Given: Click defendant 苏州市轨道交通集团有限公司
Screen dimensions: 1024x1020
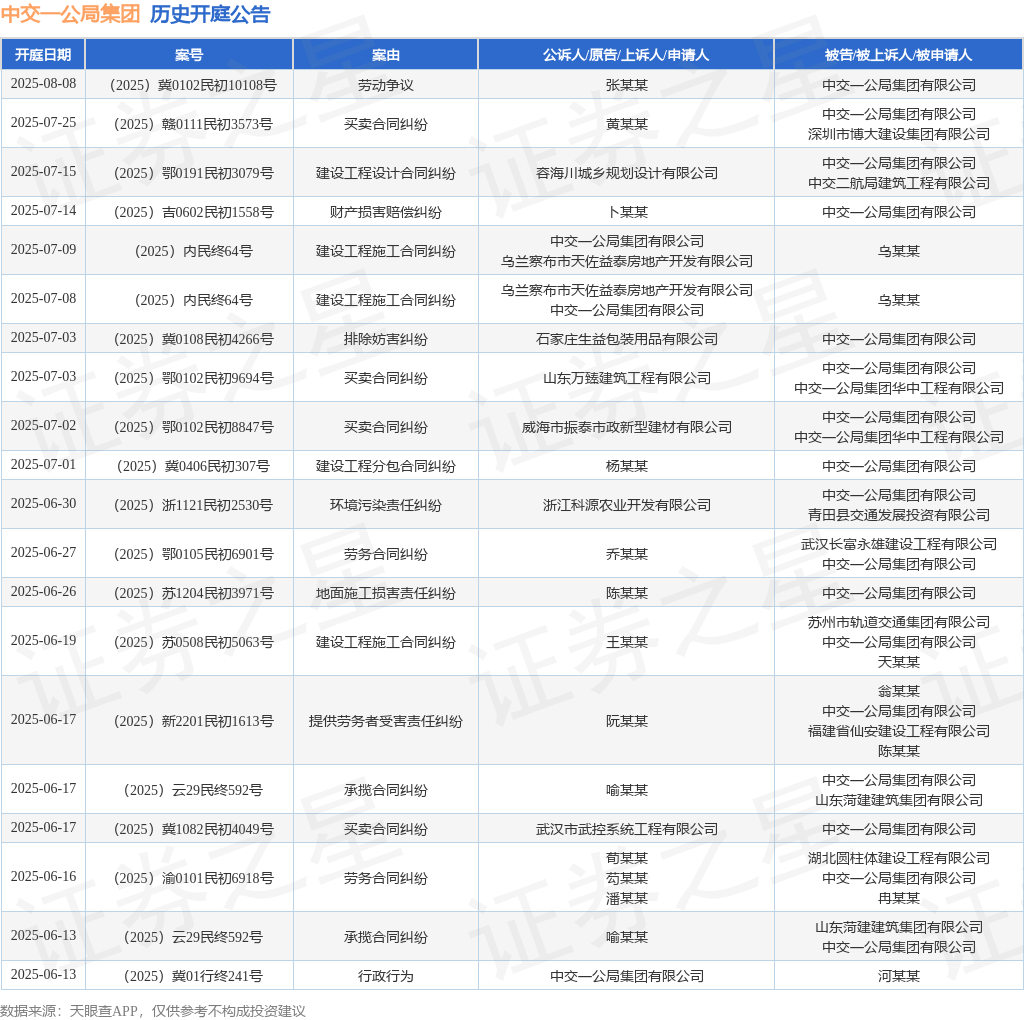Looking at the screenshot, I should pos(899,622).
